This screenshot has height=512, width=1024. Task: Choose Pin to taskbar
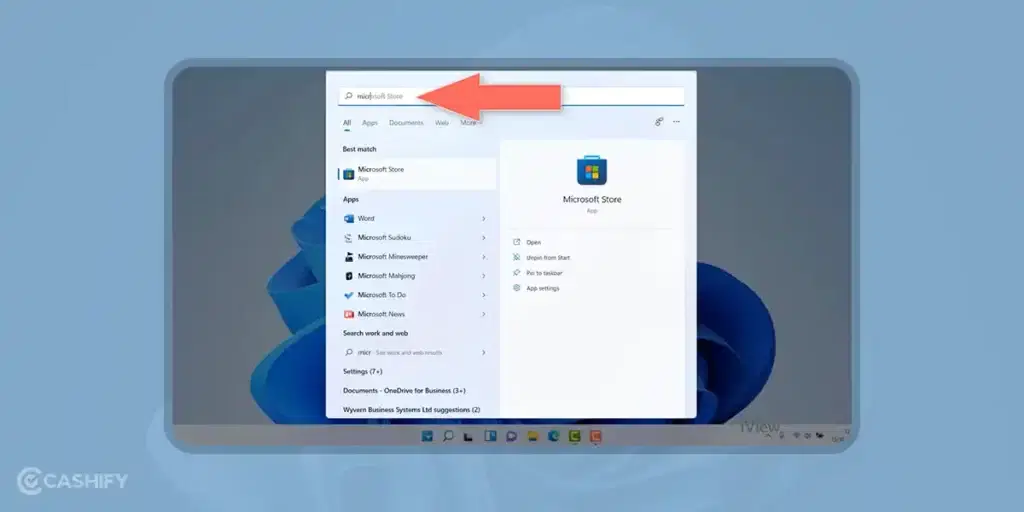tap(544, 273)
